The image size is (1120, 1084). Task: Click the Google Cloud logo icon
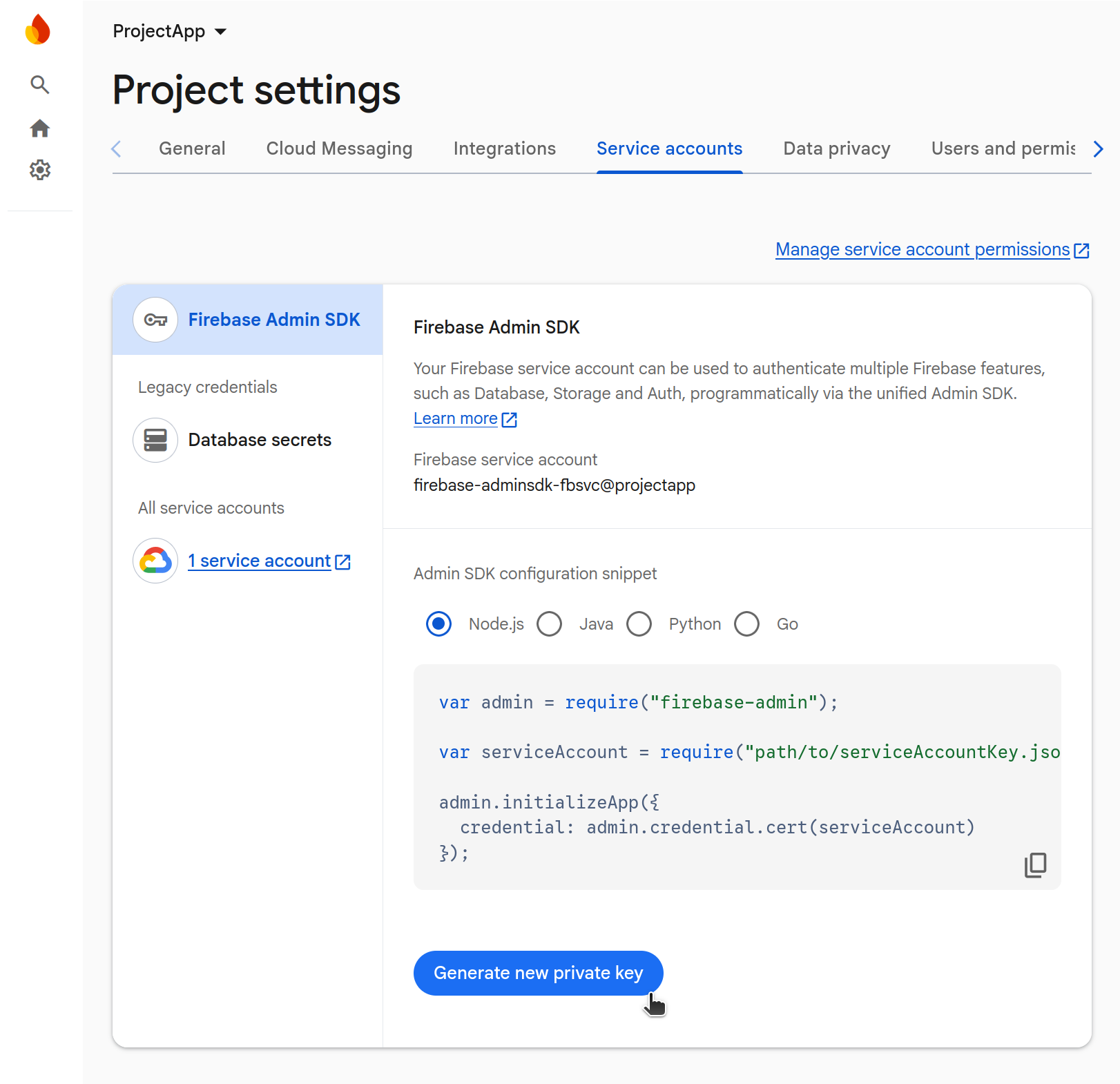(x=155, y=561)
